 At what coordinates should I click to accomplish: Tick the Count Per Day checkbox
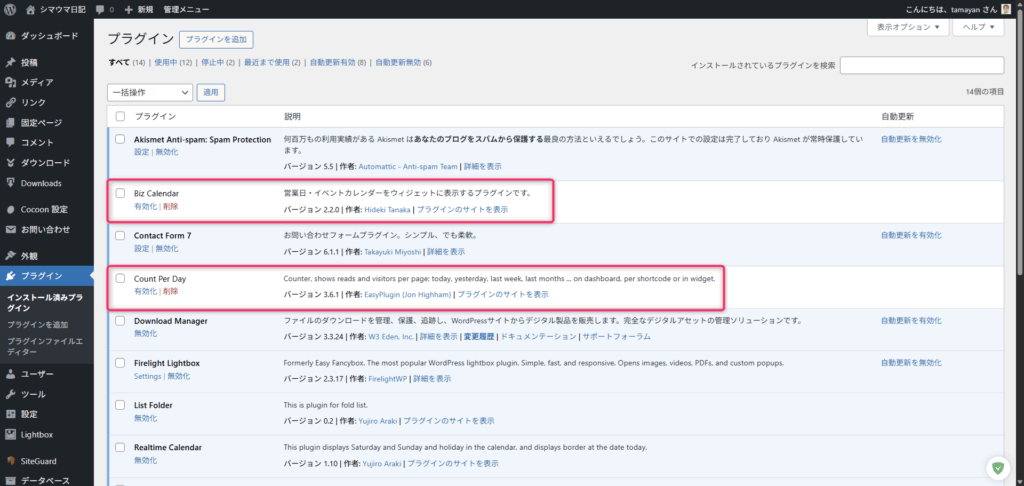point(120,278)
